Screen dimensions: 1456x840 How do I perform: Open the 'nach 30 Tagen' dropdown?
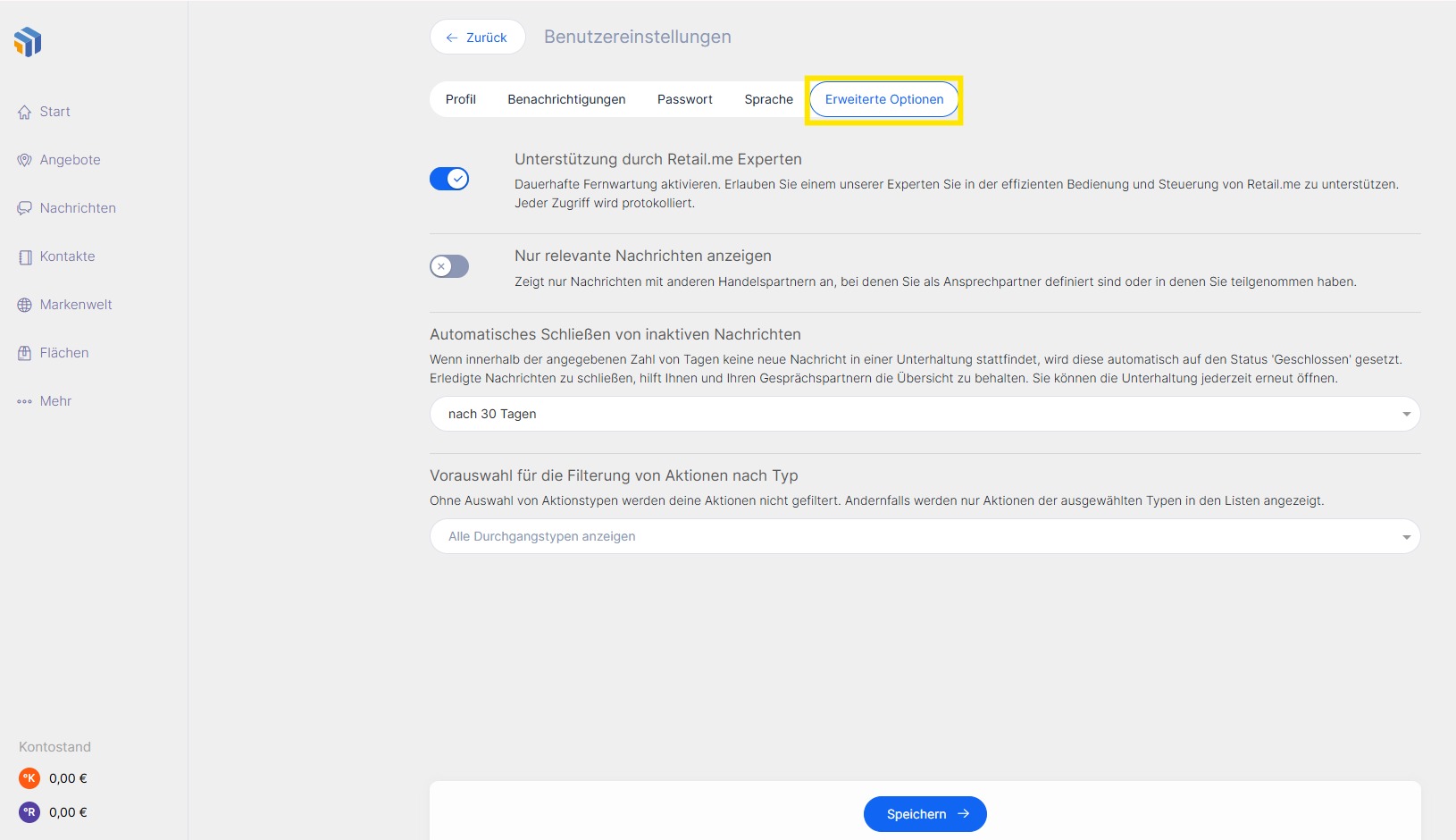[925, 414]
